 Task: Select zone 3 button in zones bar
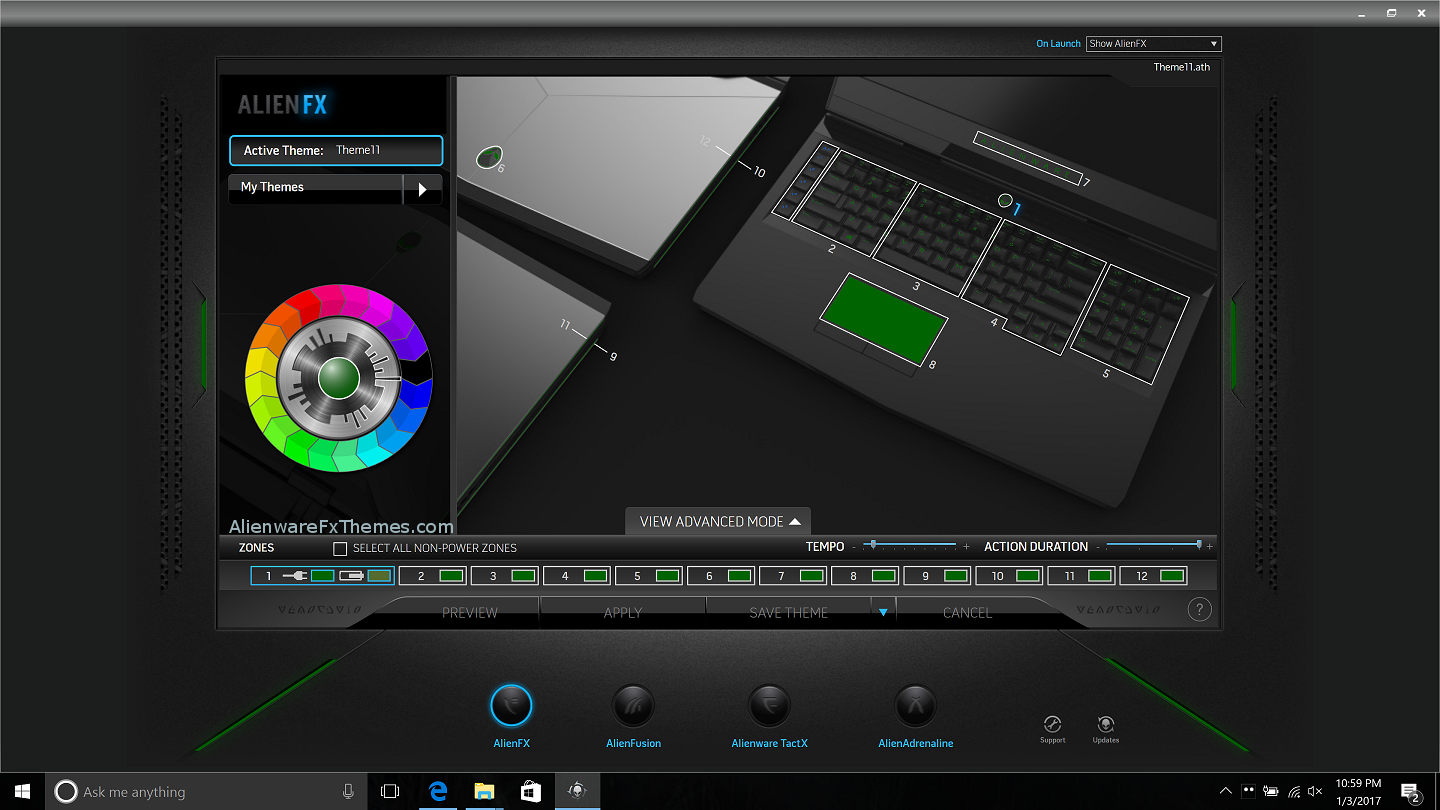click(x=504, y=576)
